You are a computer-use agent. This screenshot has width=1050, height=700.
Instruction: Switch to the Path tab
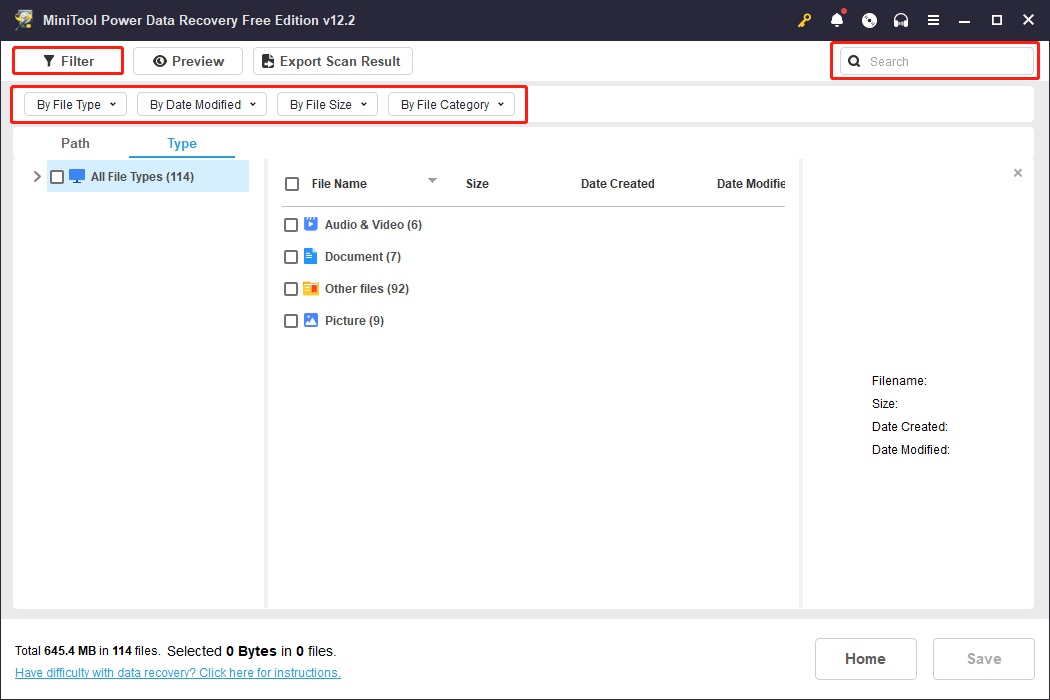75,143
